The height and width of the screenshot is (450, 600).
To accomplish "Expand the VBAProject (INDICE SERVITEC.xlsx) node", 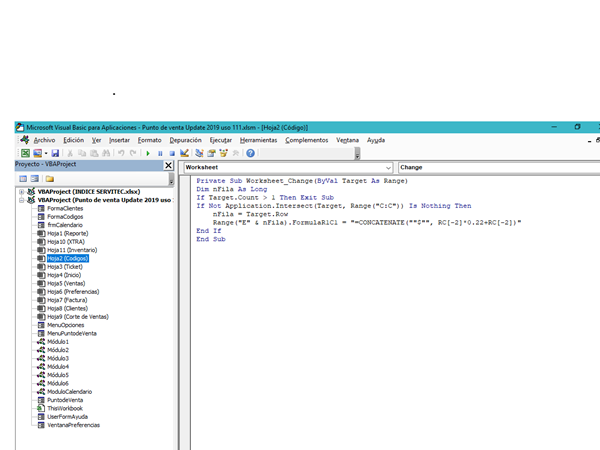I will [21, 191].
